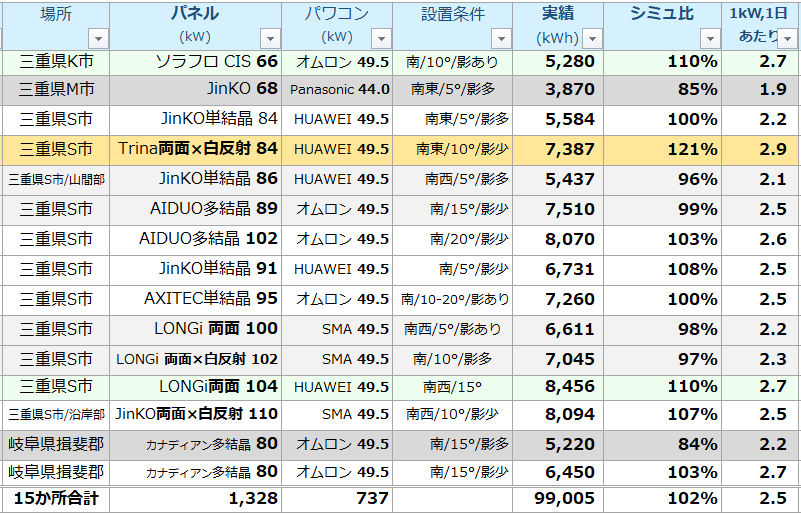
Task: Select the LONGi 両面 100 panel cell
Action: click(196, 329)
